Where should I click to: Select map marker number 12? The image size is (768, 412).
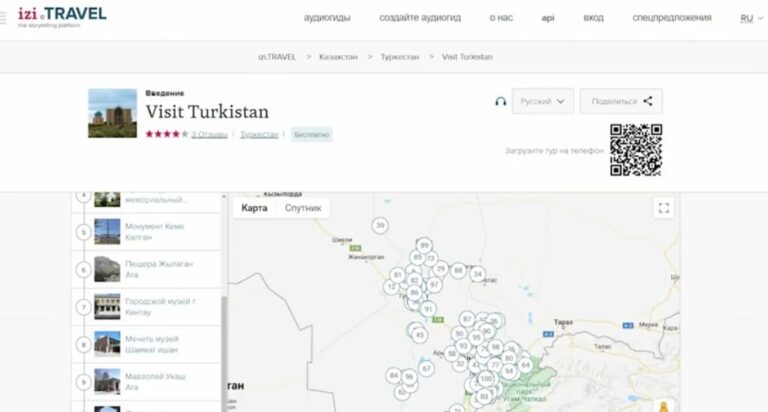pos(391,287)
